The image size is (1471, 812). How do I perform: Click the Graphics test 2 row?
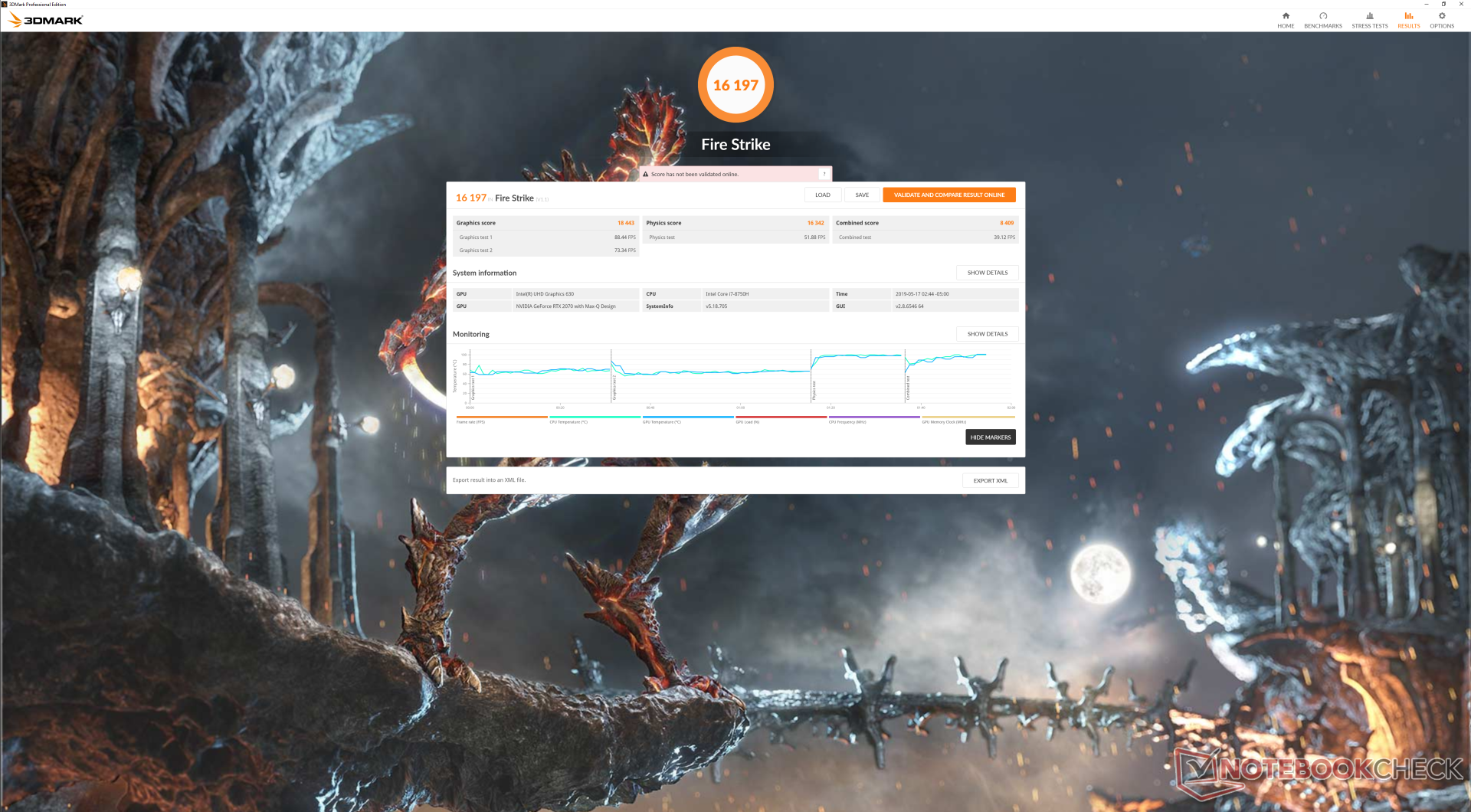pyautogui.click(x=547, y=250)
